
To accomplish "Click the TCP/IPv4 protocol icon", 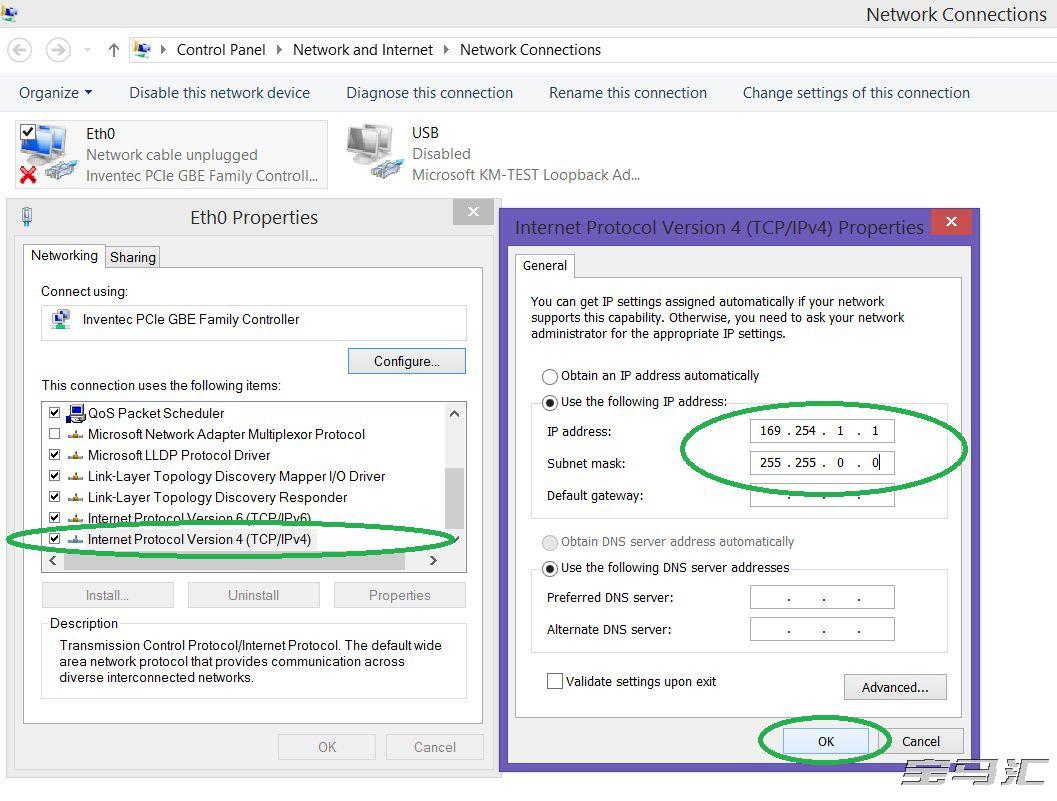I will pos(76,539).
